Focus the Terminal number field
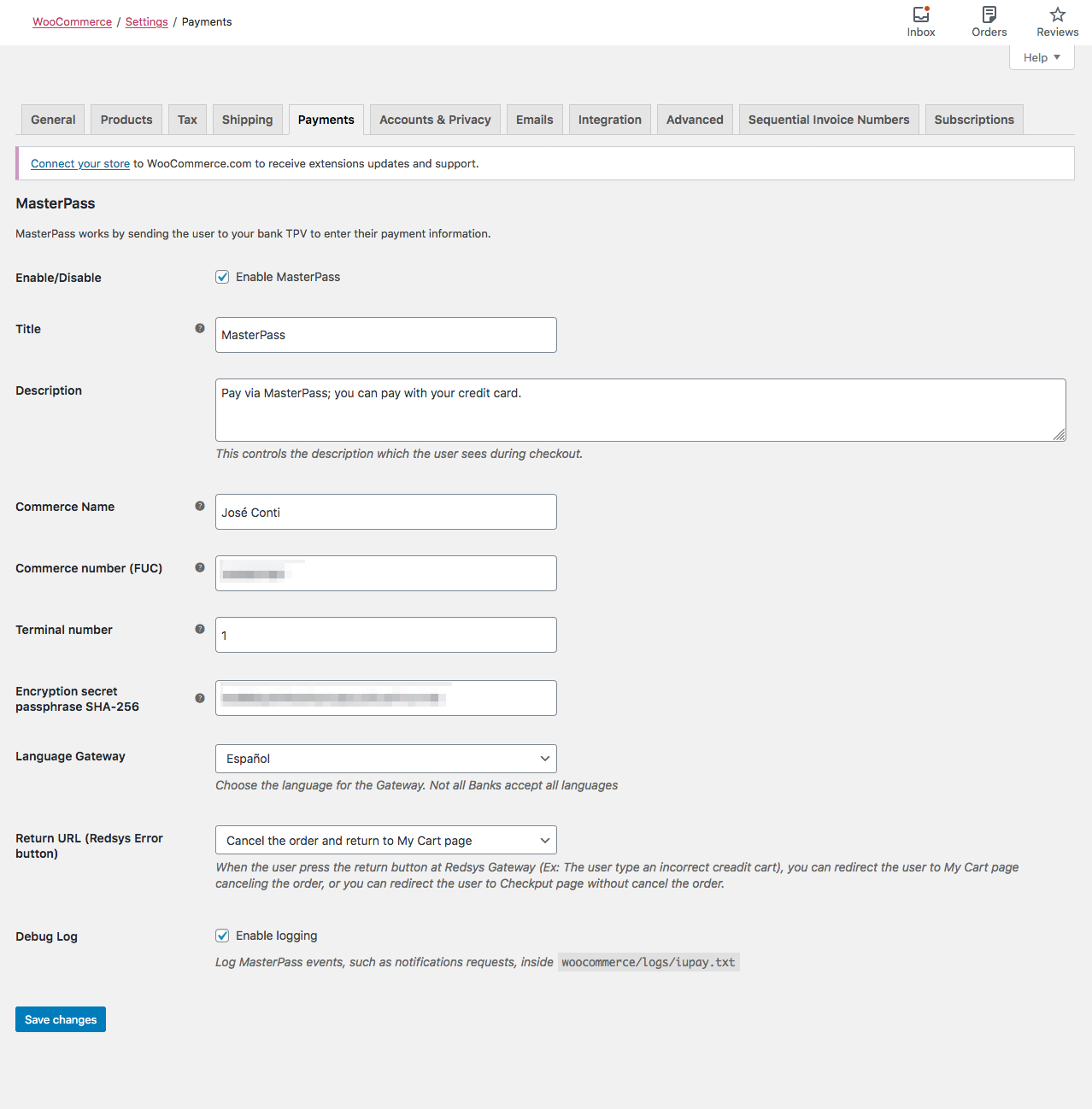Viewport: 1092px width, 1109px height. (x=386, y=635)
